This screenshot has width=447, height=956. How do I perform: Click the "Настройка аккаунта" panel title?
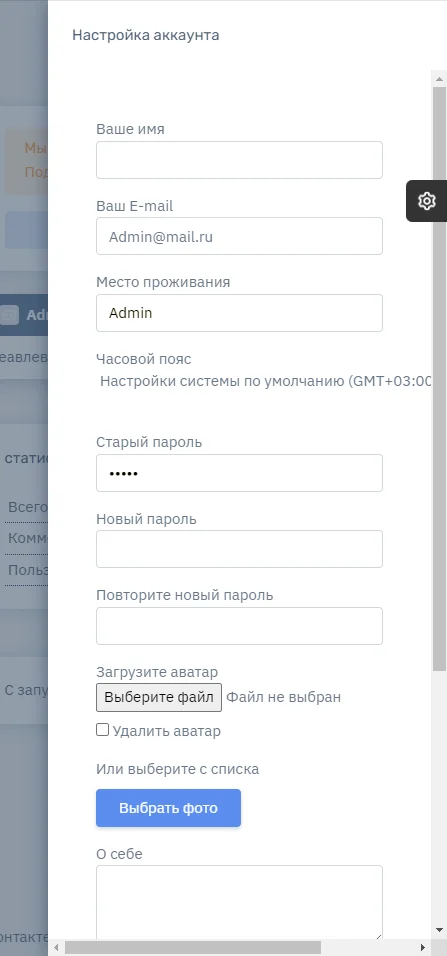tap(146, 35)
